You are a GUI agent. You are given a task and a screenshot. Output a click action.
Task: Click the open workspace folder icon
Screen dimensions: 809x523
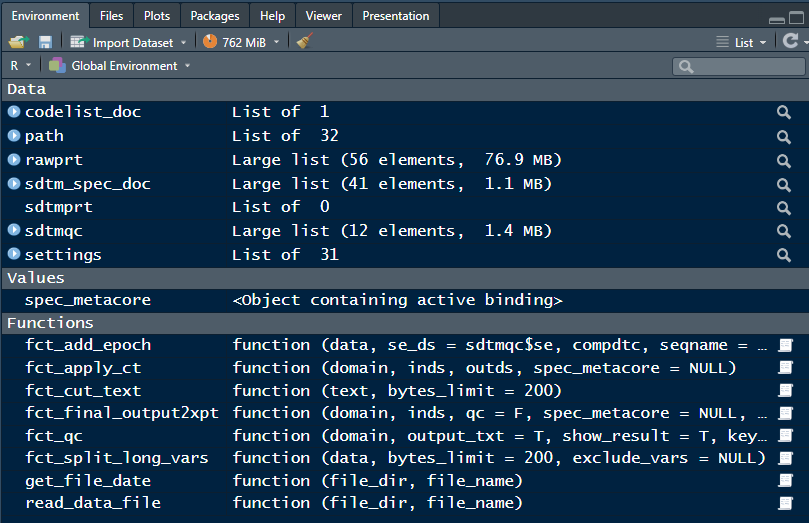tap(19, 42)
